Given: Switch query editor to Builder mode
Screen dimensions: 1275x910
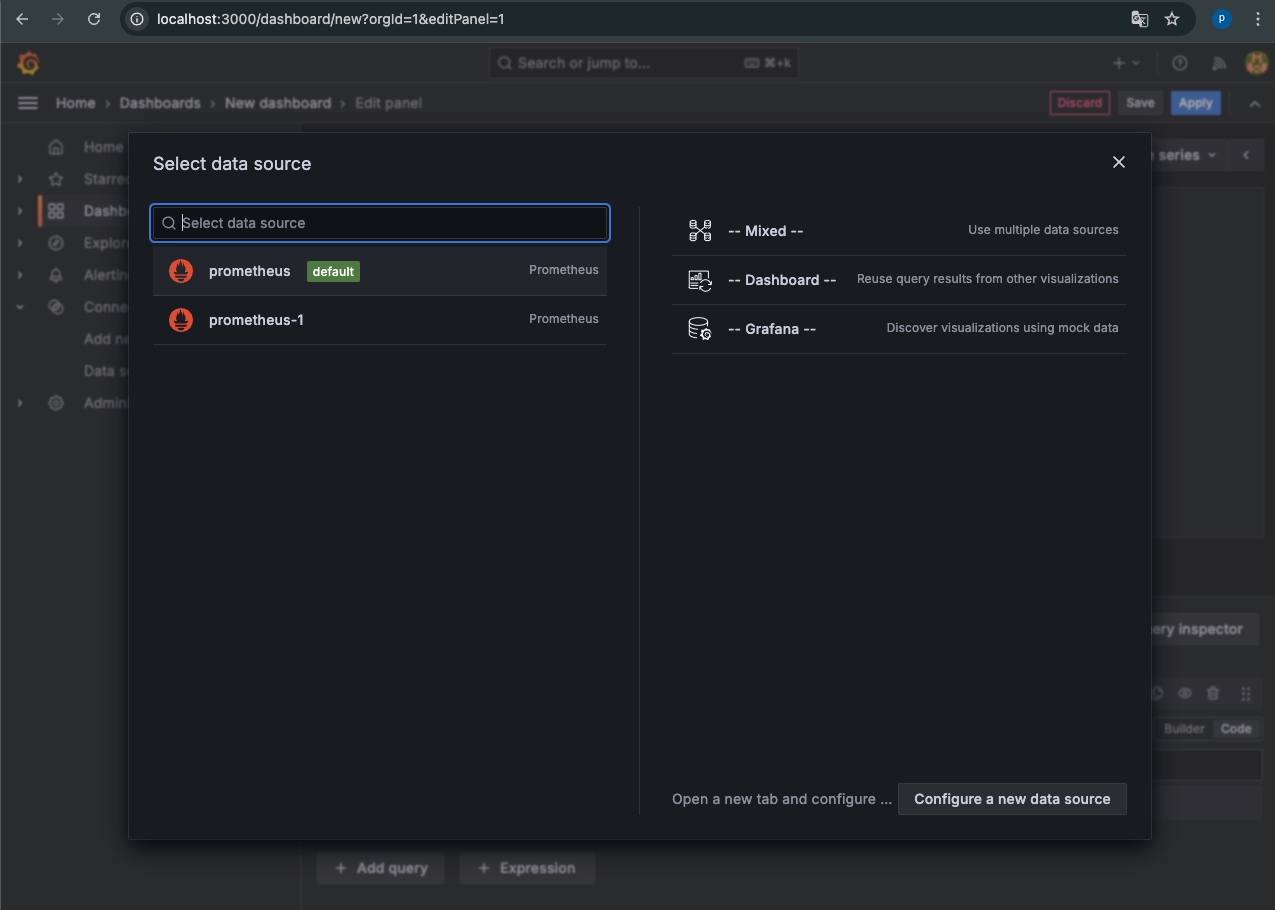Looking at the screenshot, I should point(1184,729).
